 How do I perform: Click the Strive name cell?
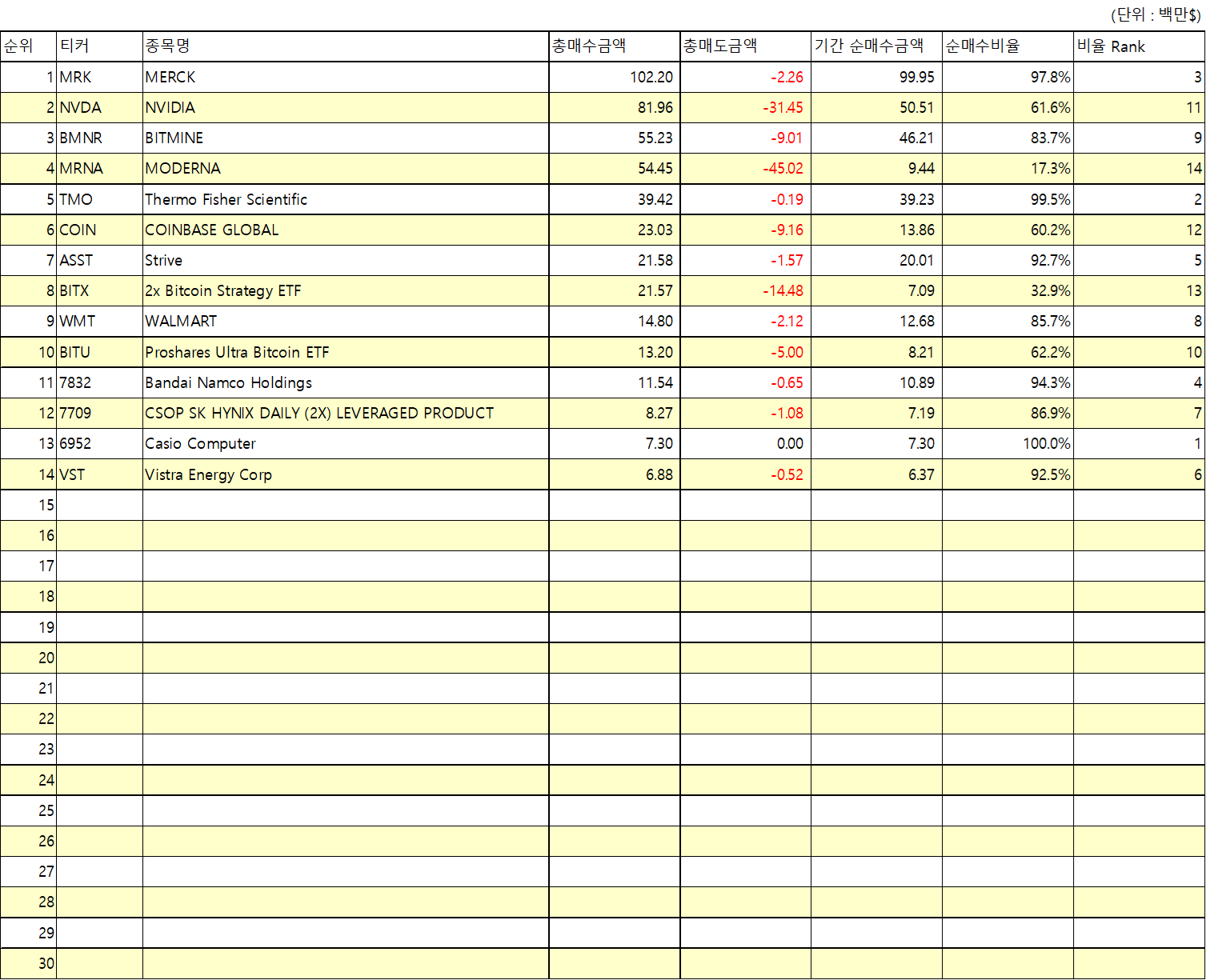346,260
